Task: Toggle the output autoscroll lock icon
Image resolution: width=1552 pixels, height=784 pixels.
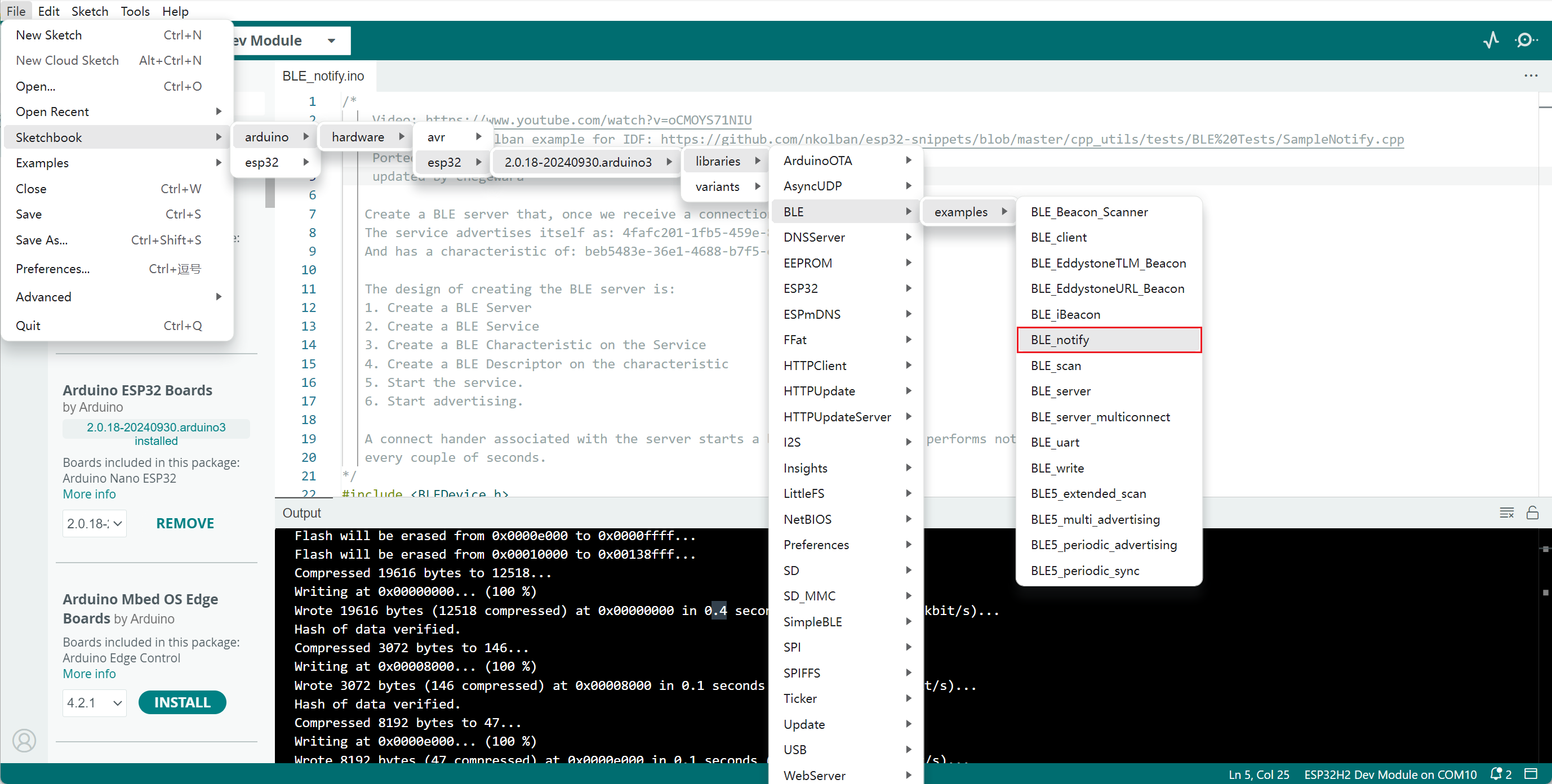Action: pyautogui.click(x=1532, y=513)
